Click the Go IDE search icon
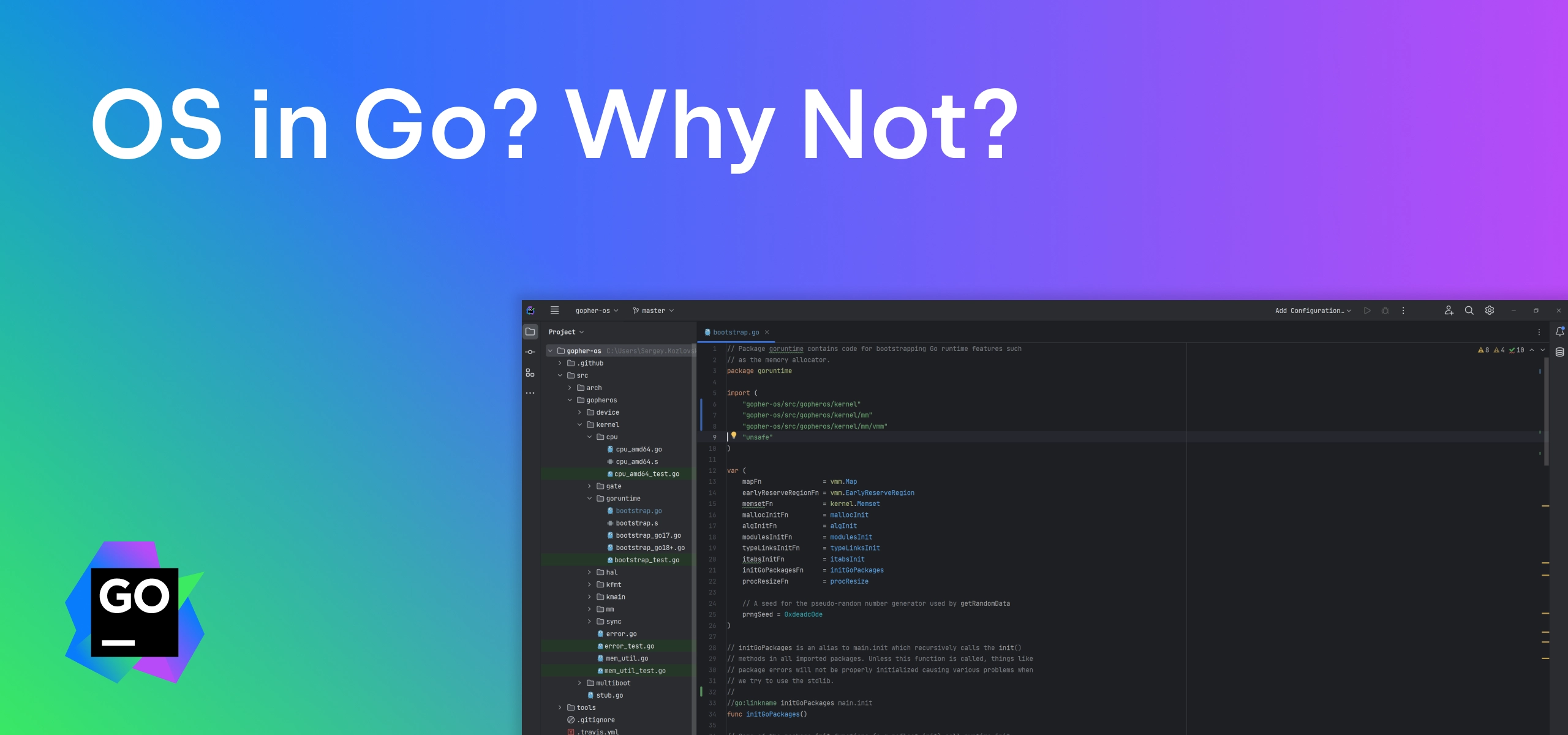The image size is (1568, 735). [1468, 309]
